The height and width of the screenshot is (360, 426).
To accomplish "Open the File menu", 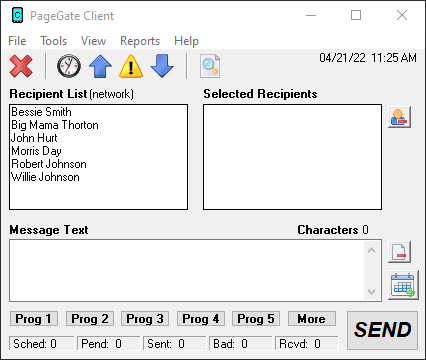I will 17,41.
